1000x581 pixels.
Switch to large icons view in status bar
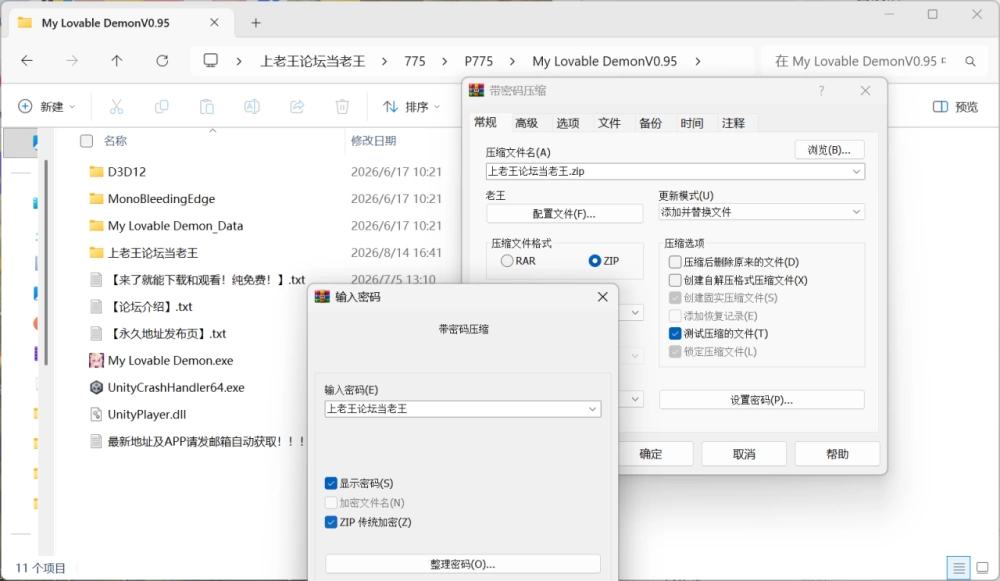pyautogui.click(x=983, y=568)
